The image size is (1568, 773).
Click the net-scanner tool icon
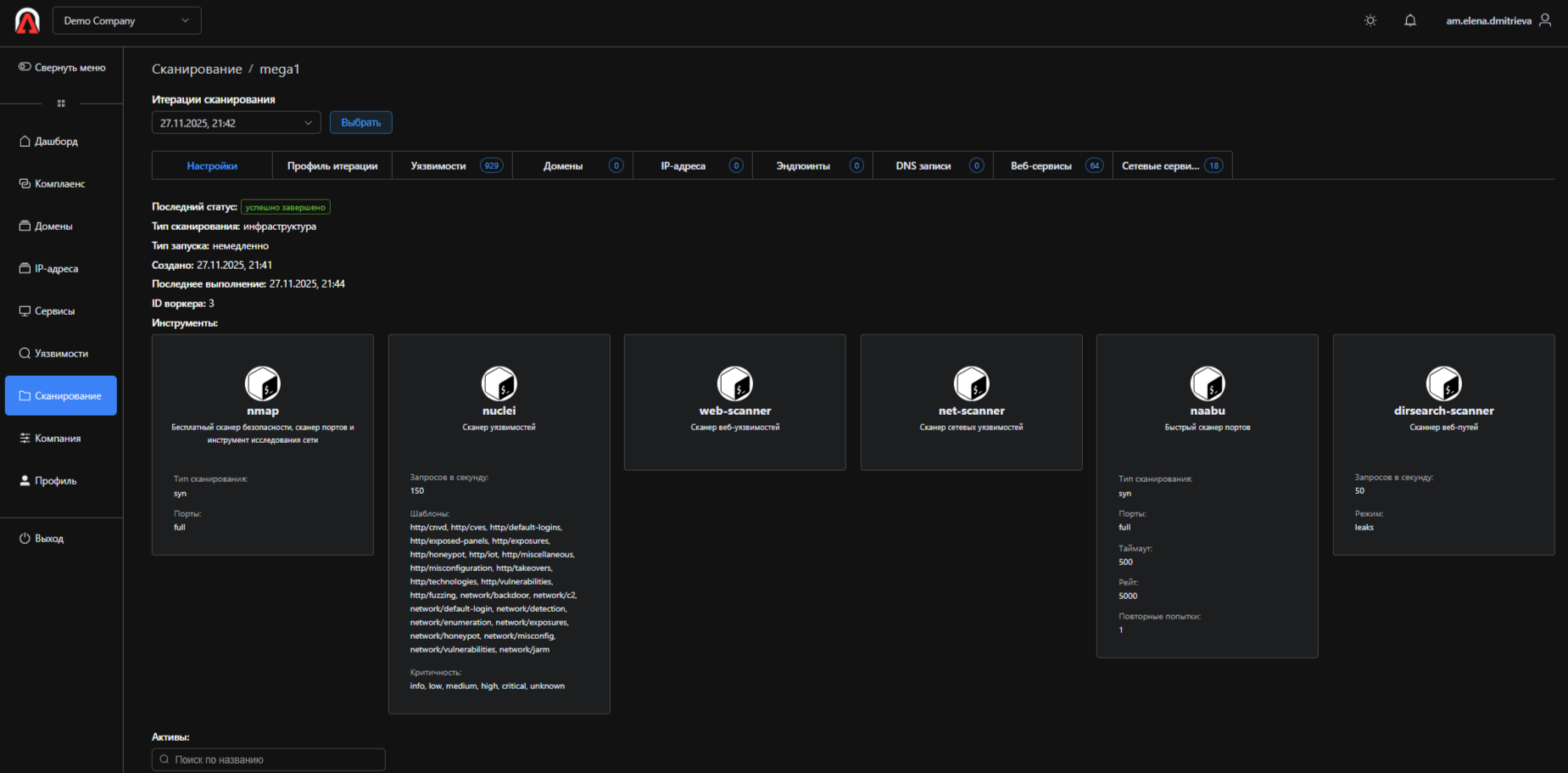[972, 384]
